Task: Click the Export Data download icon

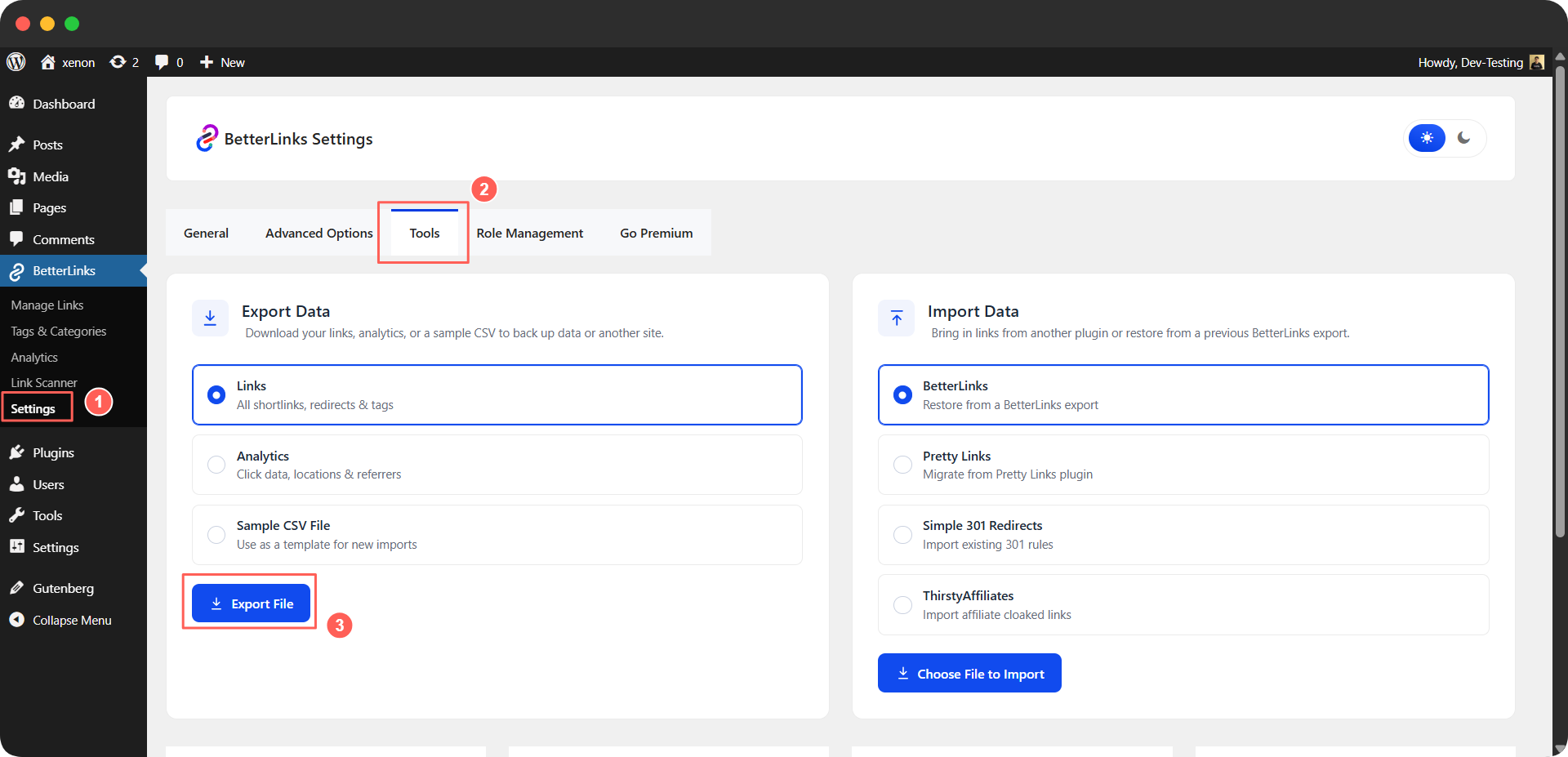Action: (x=210, y=318)
